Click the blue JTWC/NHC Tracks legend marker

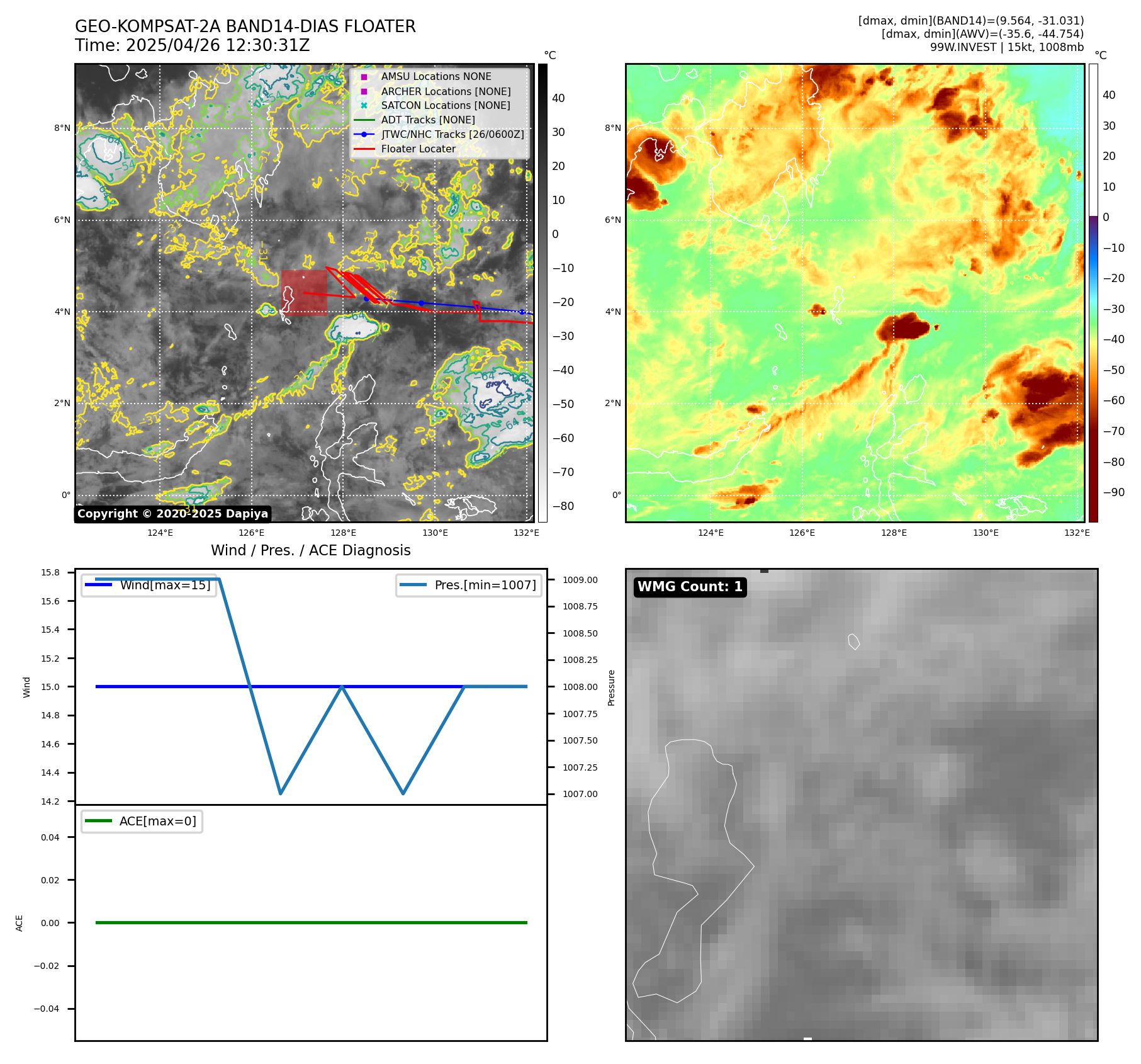(364, 134)
